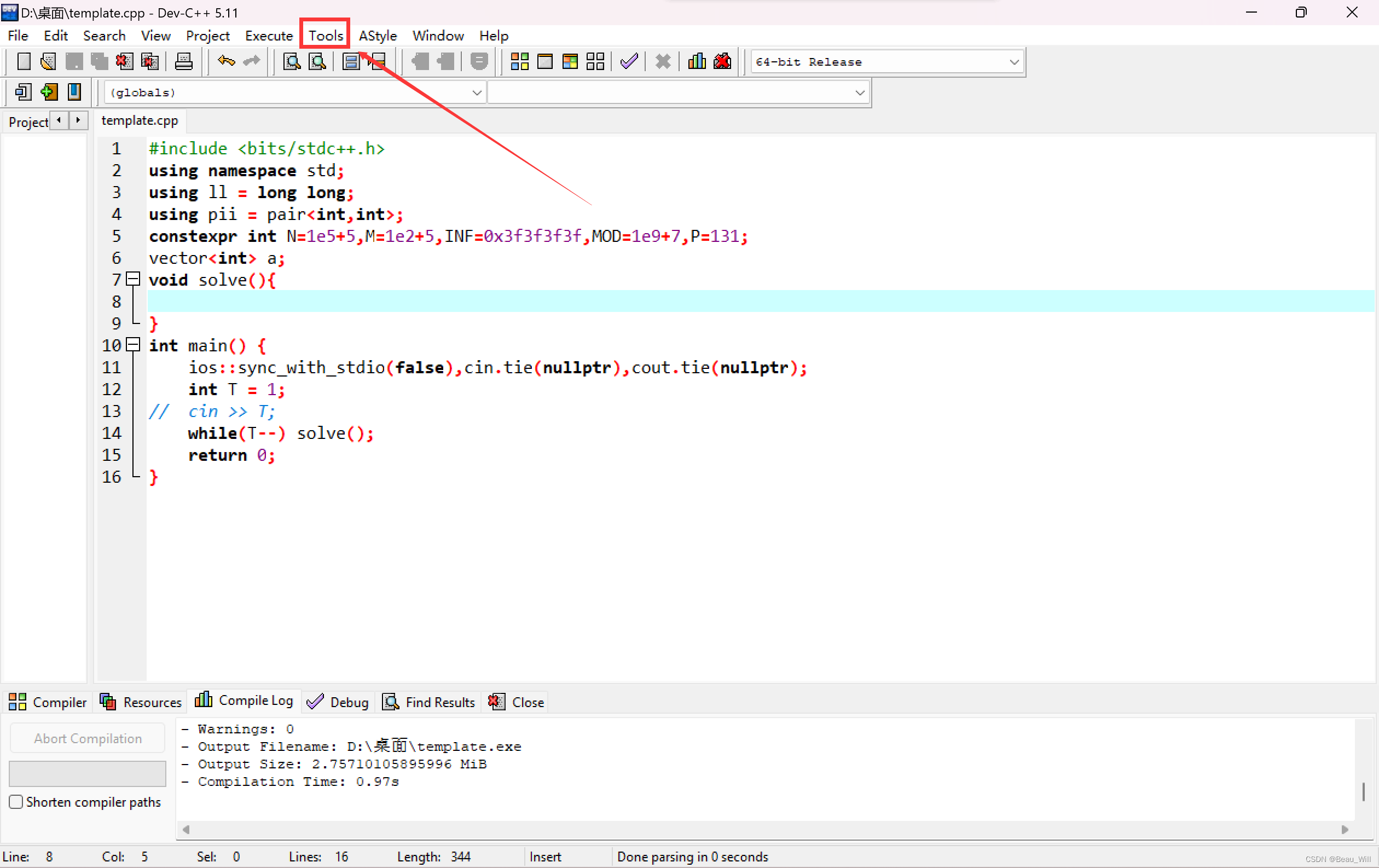Open the empty function list dropdown
This screenshot has width=1379, height=868.
point(859,92)
